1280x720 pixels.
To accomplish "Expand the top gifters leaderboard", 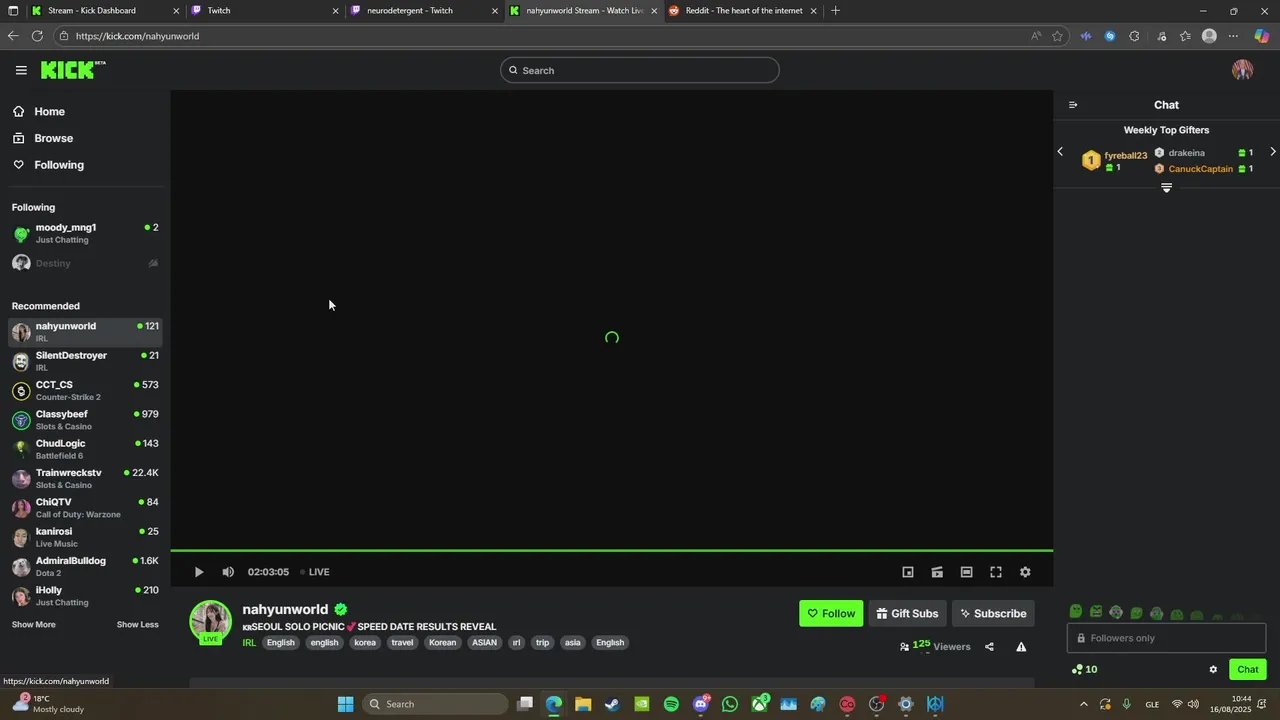I will [1166, 188].
